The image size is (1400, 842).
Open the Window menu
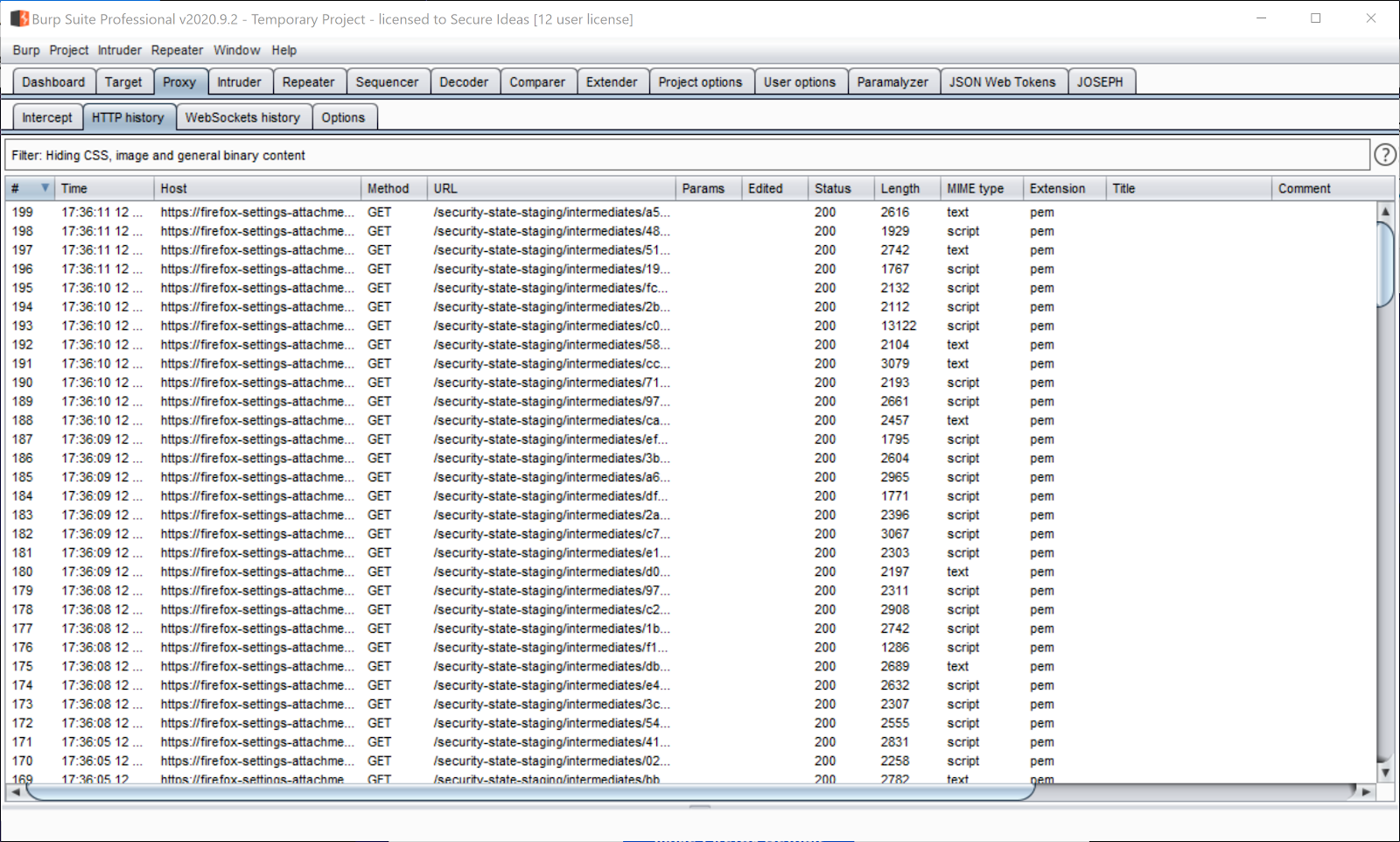point(237,50)
